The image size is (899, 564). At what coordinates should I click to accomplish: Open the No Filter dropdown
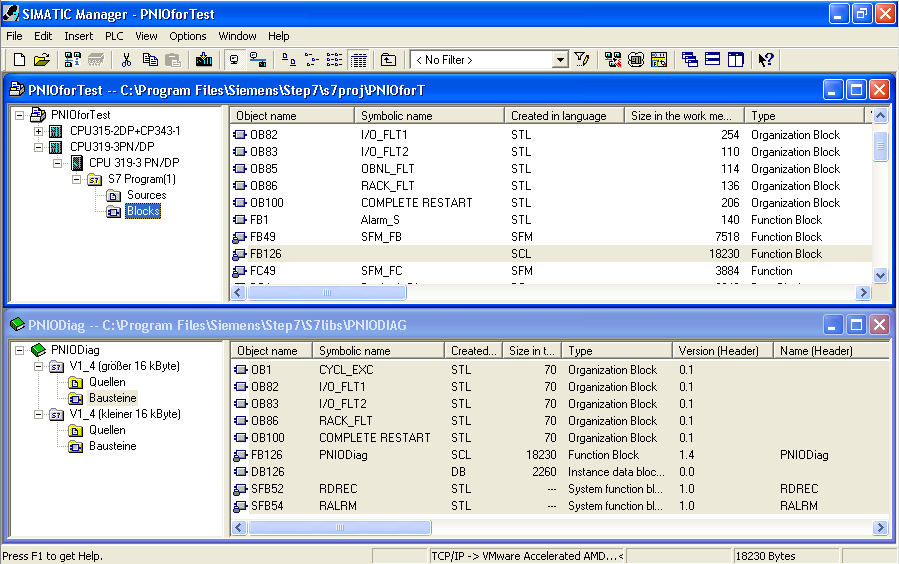coord(560,60)
